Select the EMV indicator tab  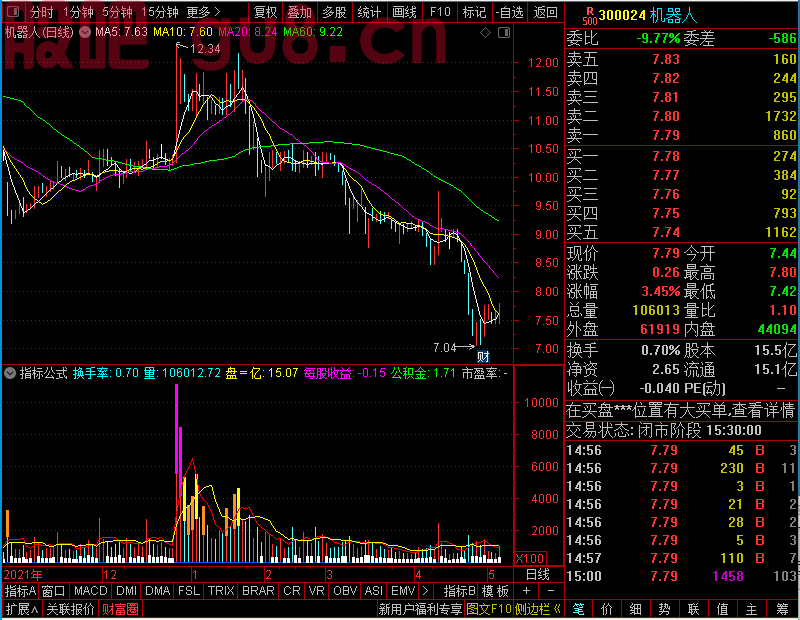tap(403, 590)
